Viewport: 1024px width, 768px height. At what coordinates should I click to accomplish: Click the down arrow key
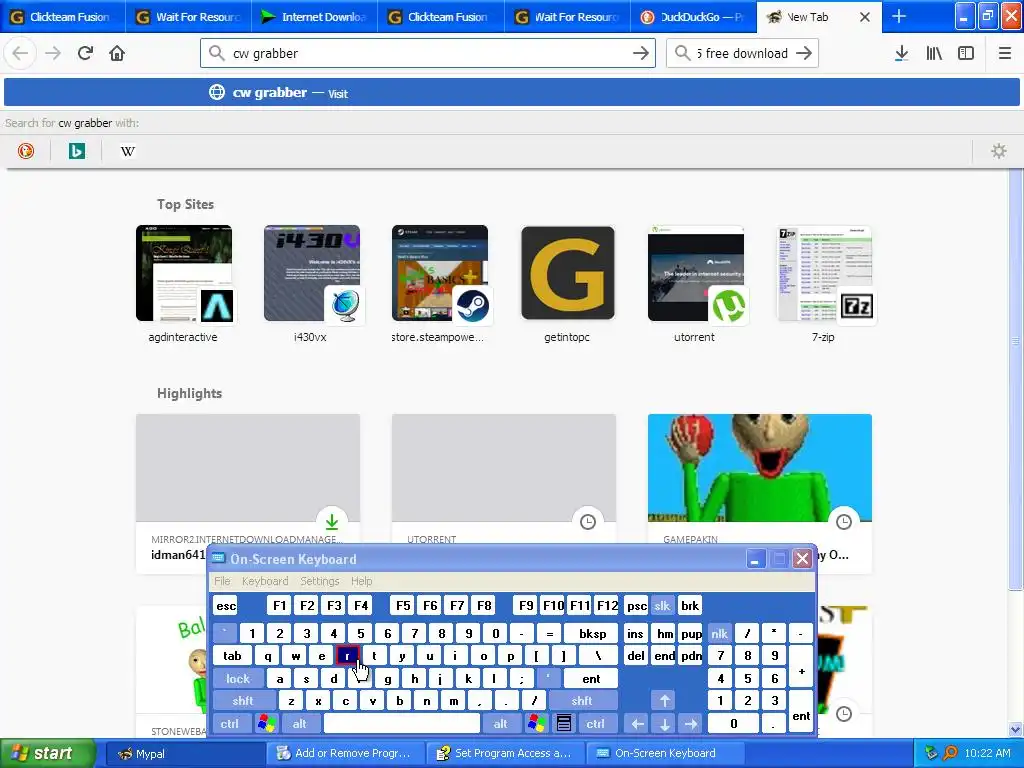[664, 724]
